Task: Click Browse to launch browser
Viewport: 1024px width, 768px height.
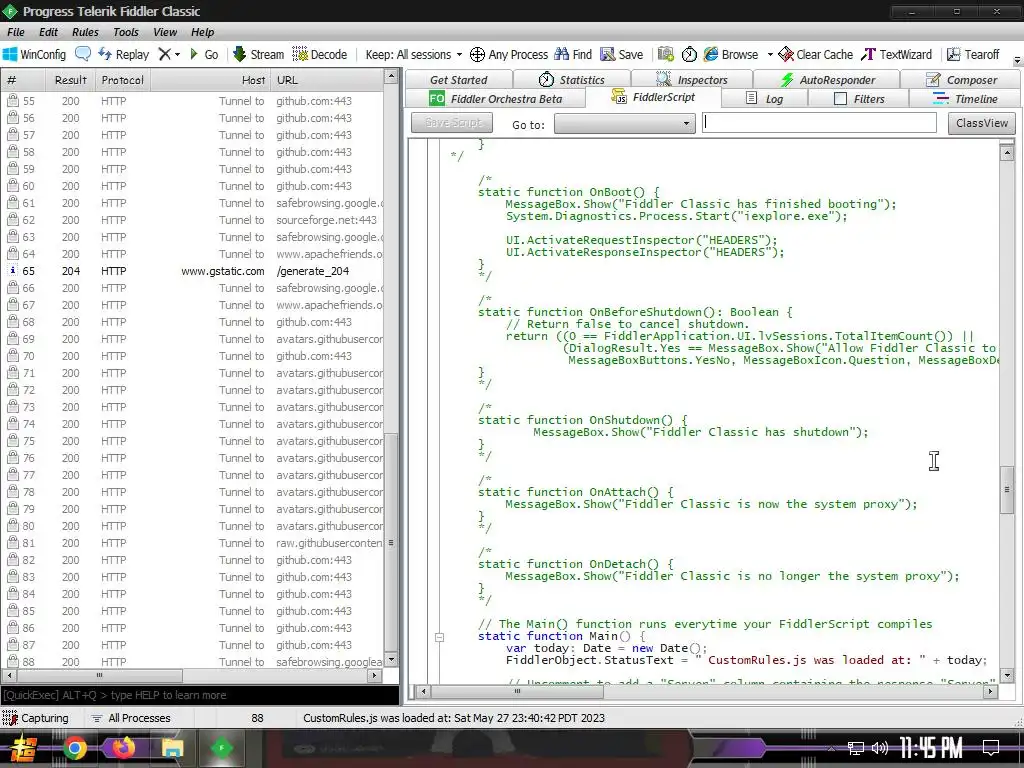Action: point(731,54)
